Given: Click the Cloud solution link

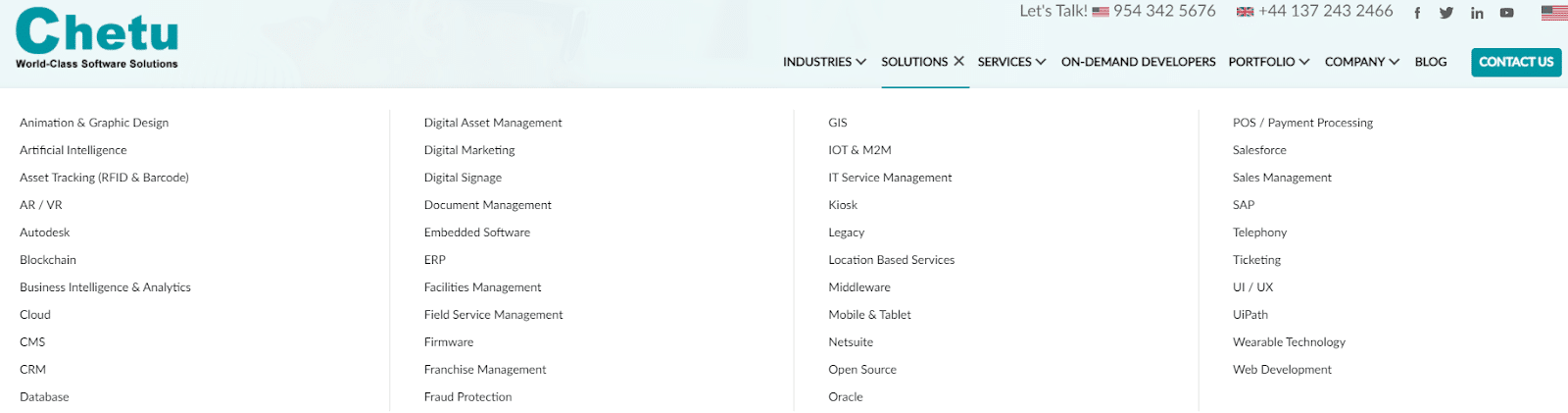Looking at the screenshot, I should (35, 315).
